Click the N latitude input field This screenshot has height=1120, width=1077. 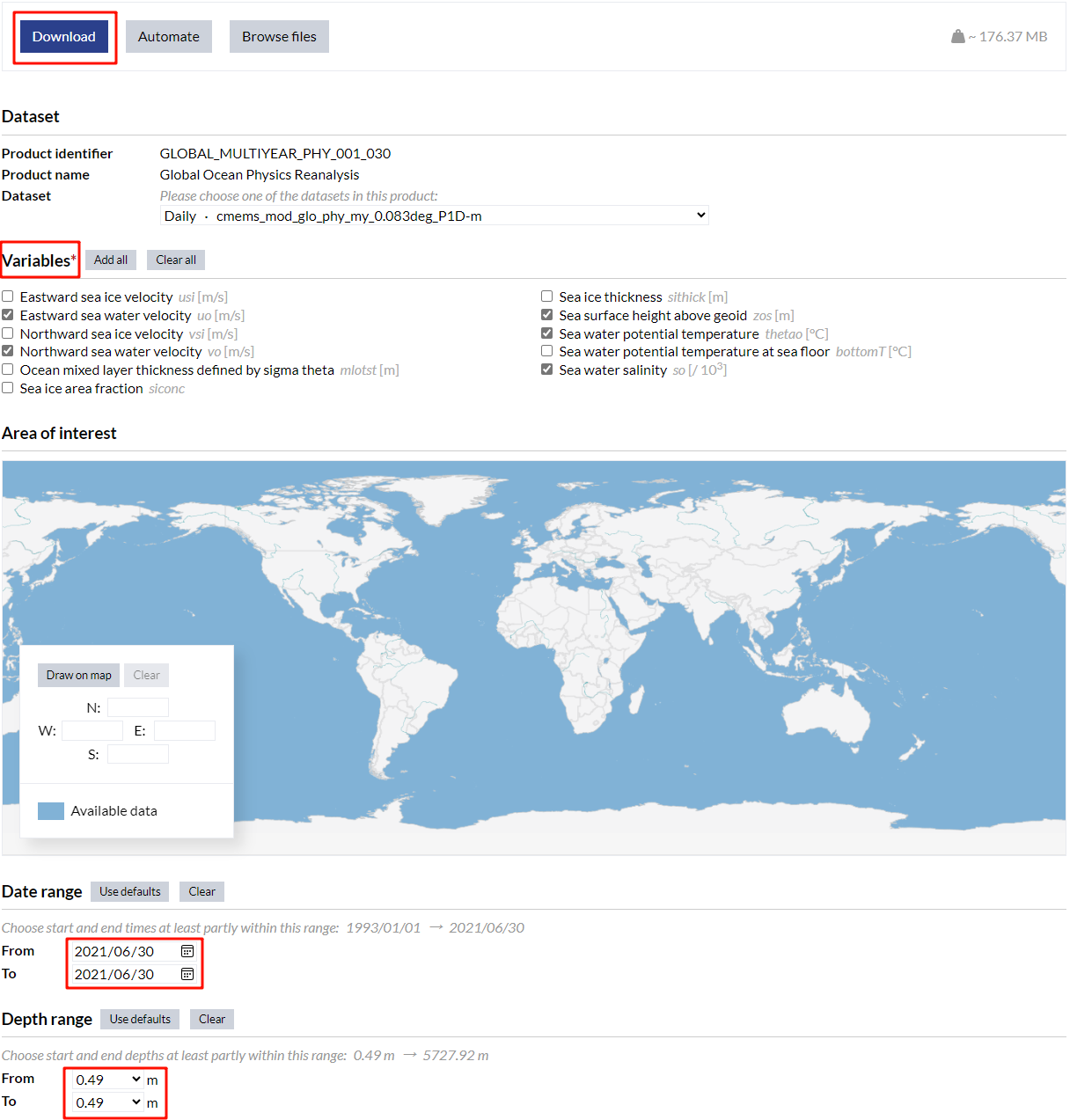coord(138,708)
